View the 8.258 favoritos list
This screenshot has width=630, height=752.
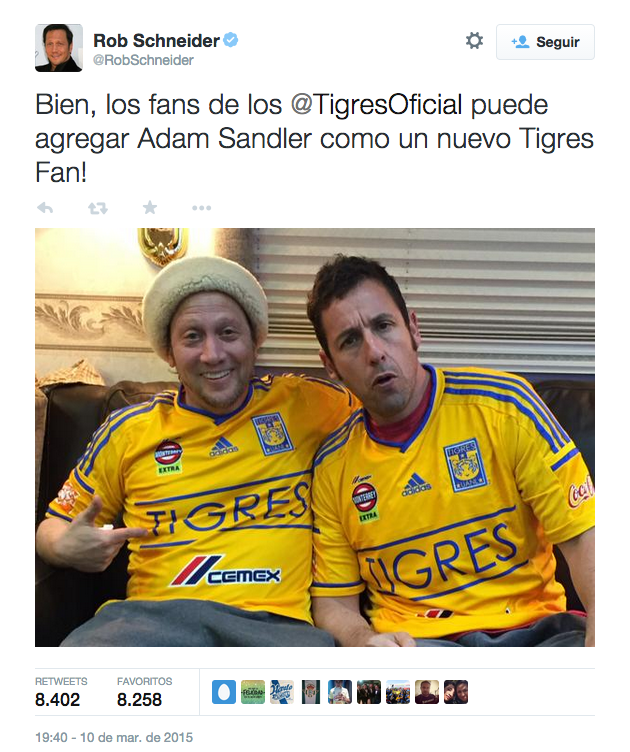[144, 692]
